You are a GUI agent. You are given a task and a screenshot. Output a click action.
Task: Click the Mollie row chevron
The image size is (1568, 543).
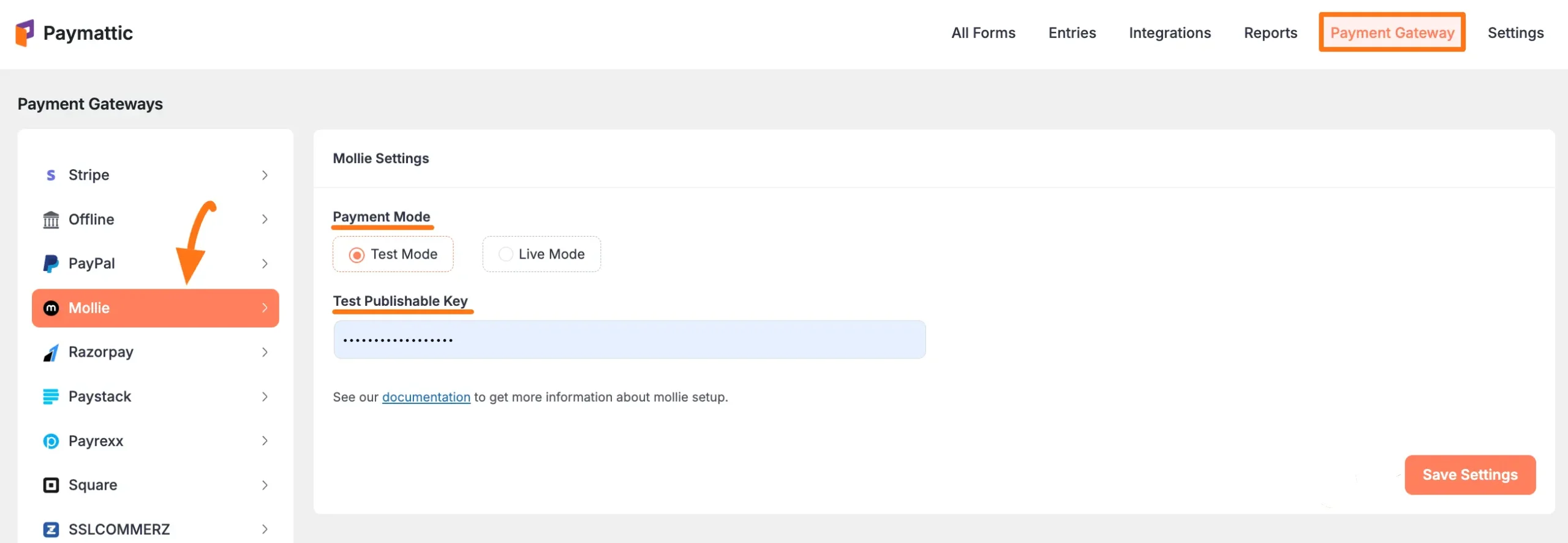coord(265,308)
